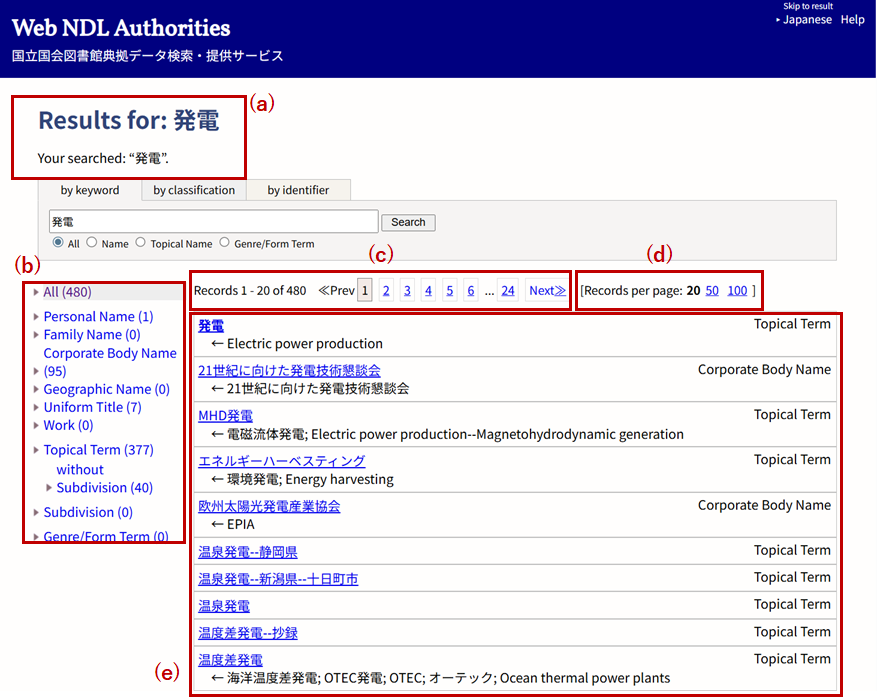
Task: Filter by Subdivision (0)
Action: 88,512
